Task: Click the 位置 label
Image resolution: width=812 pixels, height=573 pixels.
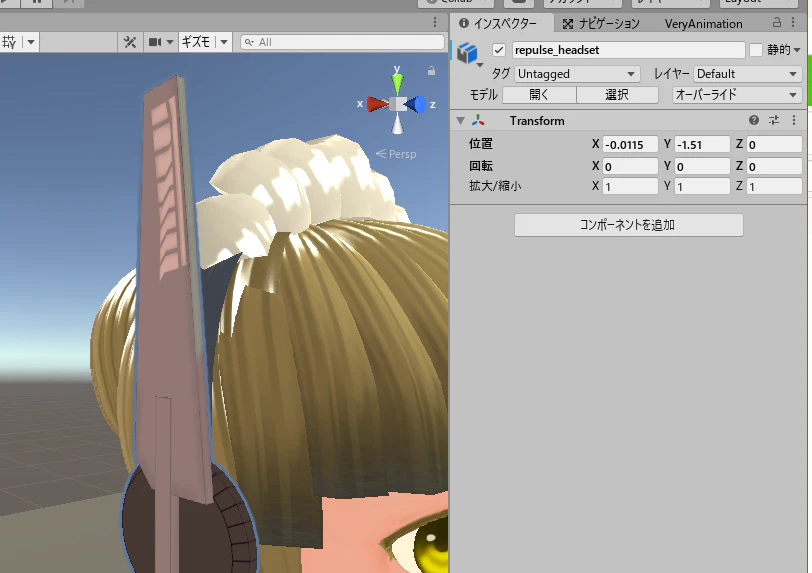Action: 481,144
